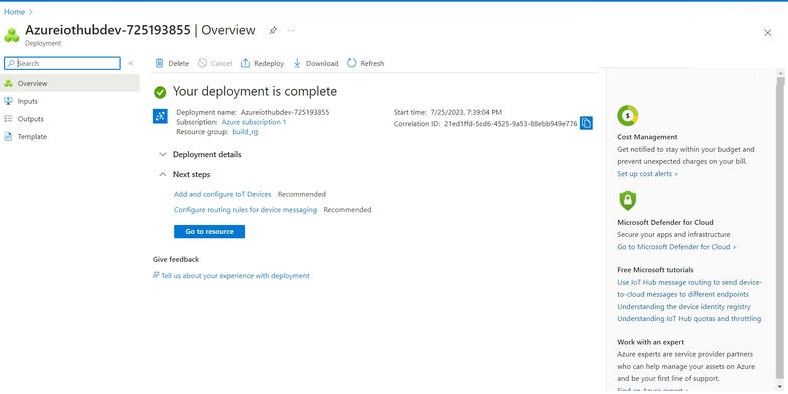The height and width of the screenshot is (394, 788).
Task: Click the Download label in toolbar
Action: (x=322, y=63)
